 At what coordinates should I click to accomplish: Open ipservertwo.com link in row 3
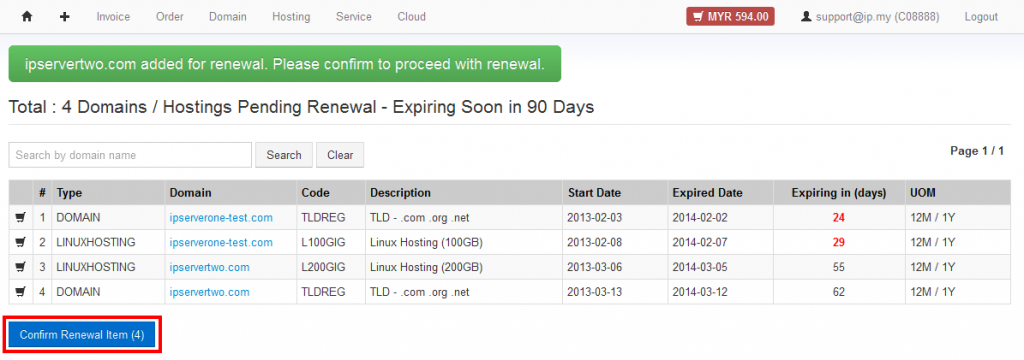pos(210,267)
